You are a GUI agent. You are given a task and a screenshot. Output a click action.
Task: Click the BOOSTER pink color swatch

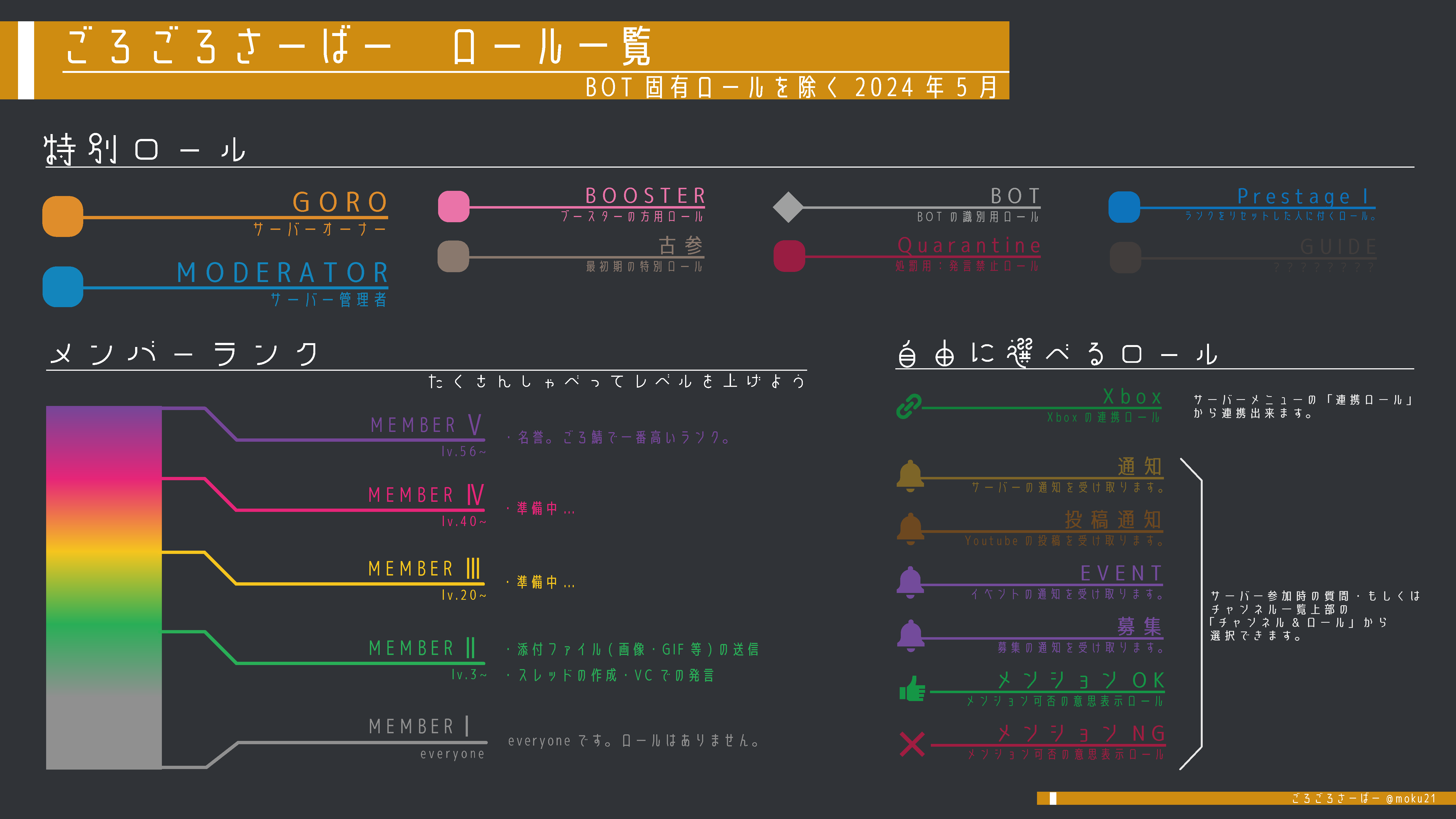tap(454, 206)
